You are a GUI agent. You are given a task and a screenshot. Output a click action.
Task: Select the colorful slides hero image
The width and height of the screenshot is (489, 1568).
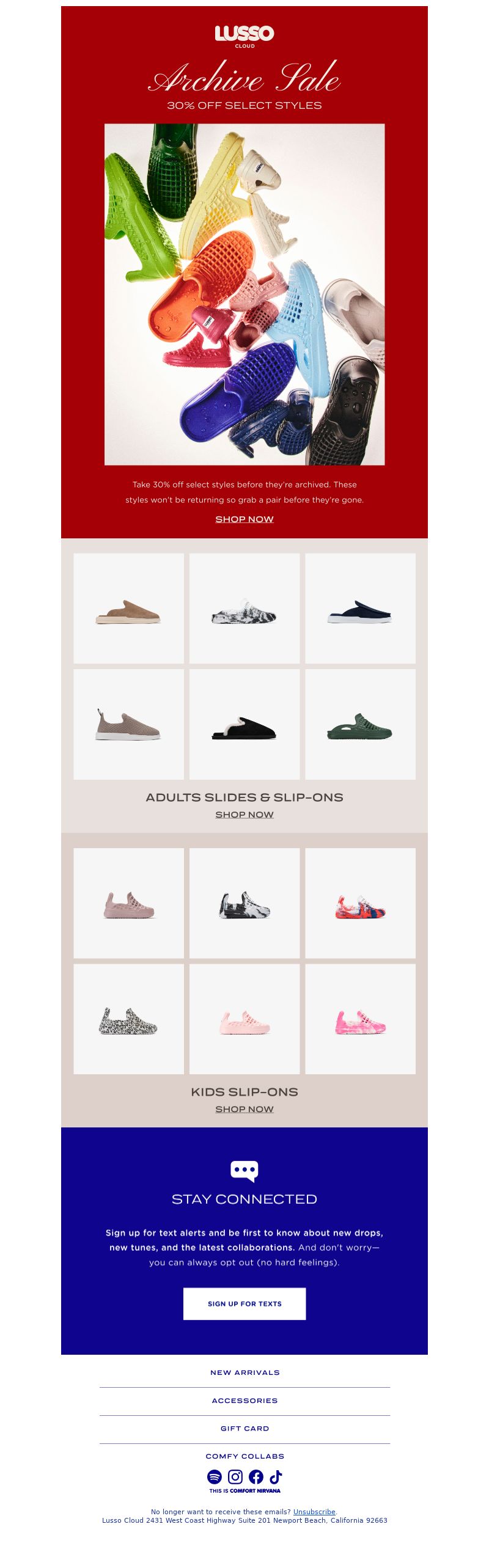tap(244, 295)
